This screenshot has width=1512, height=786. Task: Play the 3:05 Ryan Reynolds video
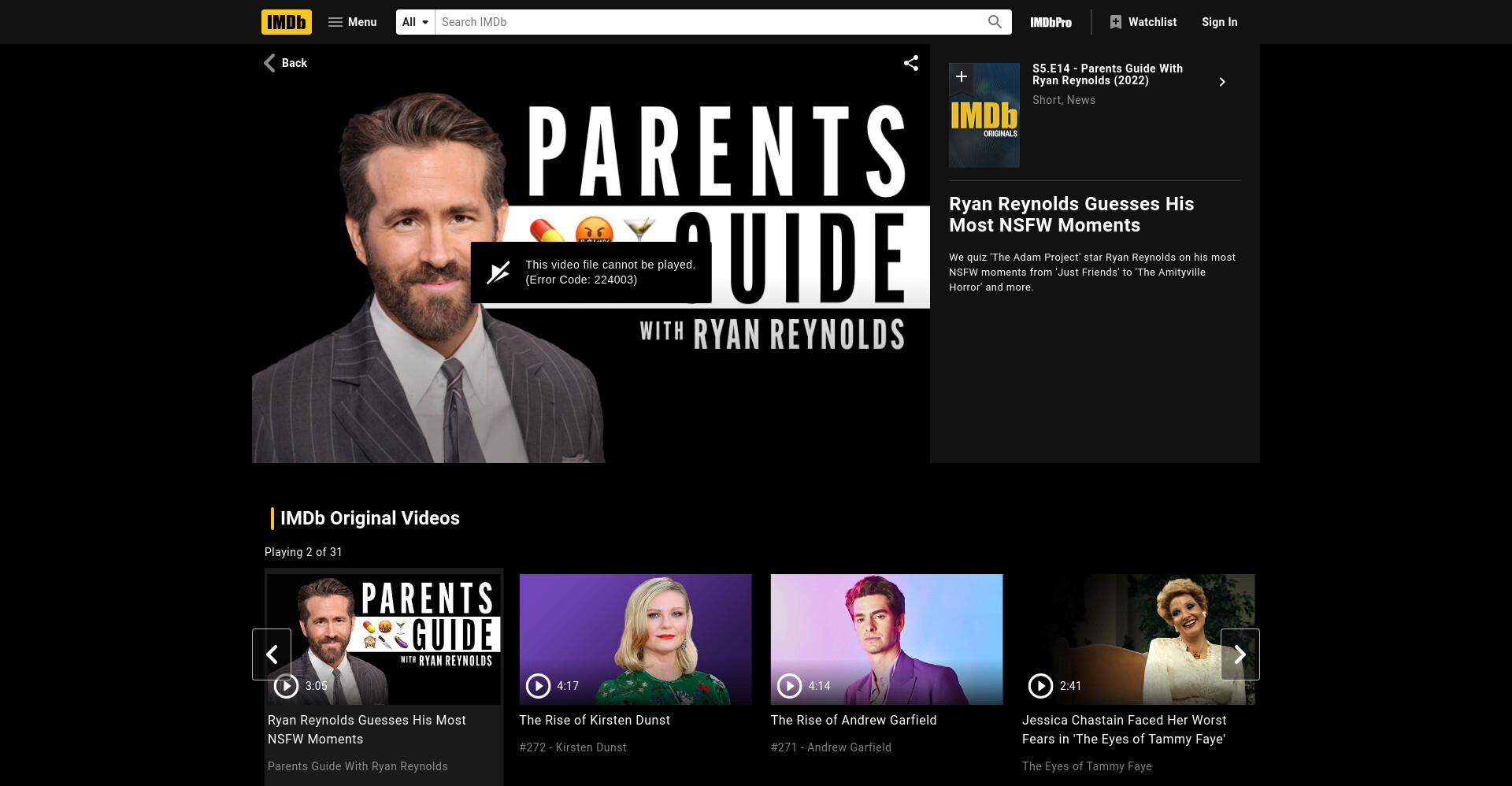pos(286,686)
